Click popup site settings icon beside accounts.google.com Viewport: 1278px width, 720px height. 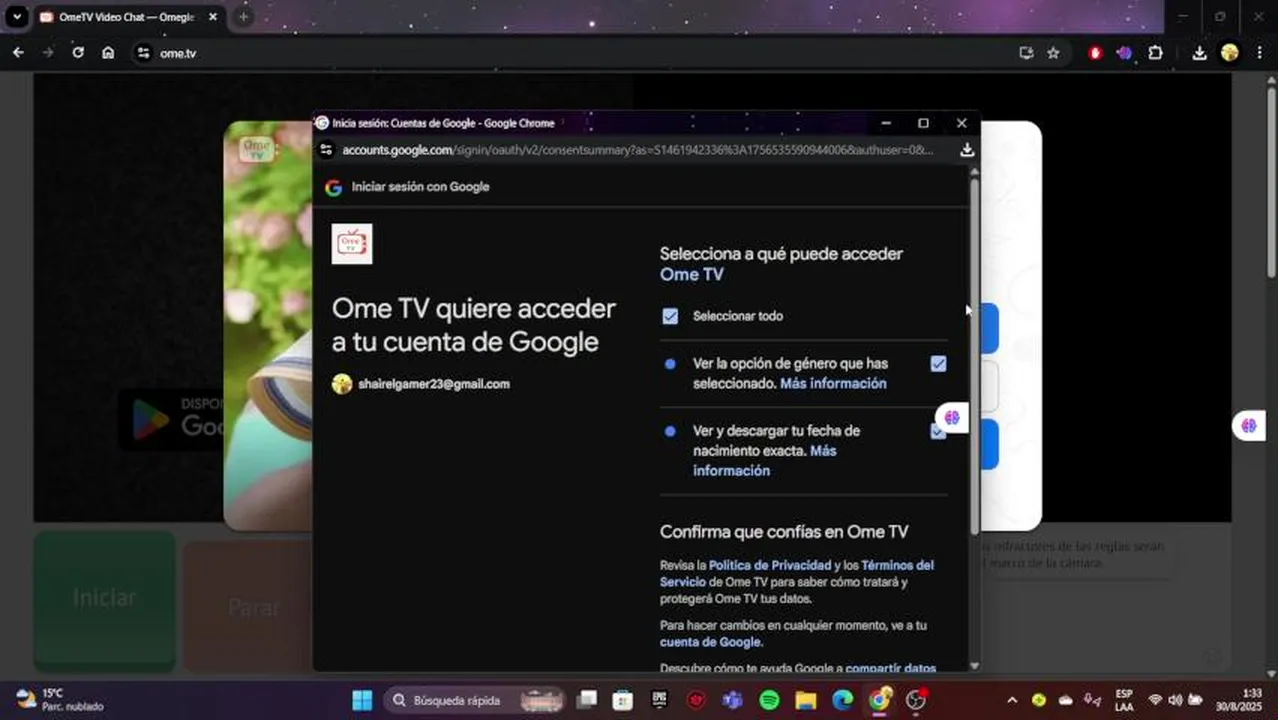(325, 150)
